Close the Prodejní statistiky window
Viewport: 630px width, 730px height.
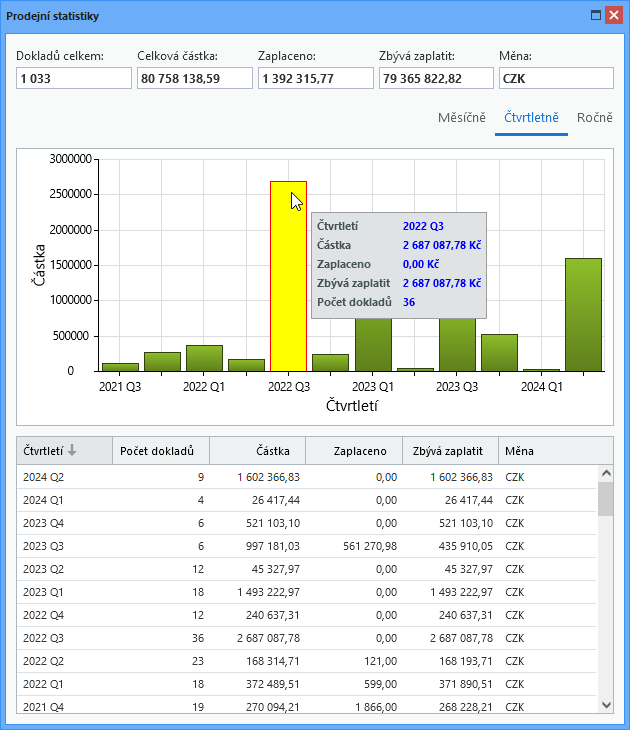tap(614, 15)
